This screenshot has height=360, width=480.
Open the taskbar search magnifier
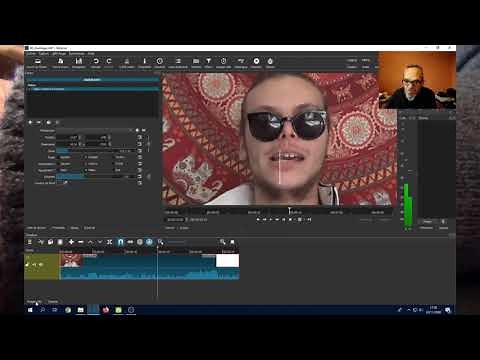click(43, 310)
